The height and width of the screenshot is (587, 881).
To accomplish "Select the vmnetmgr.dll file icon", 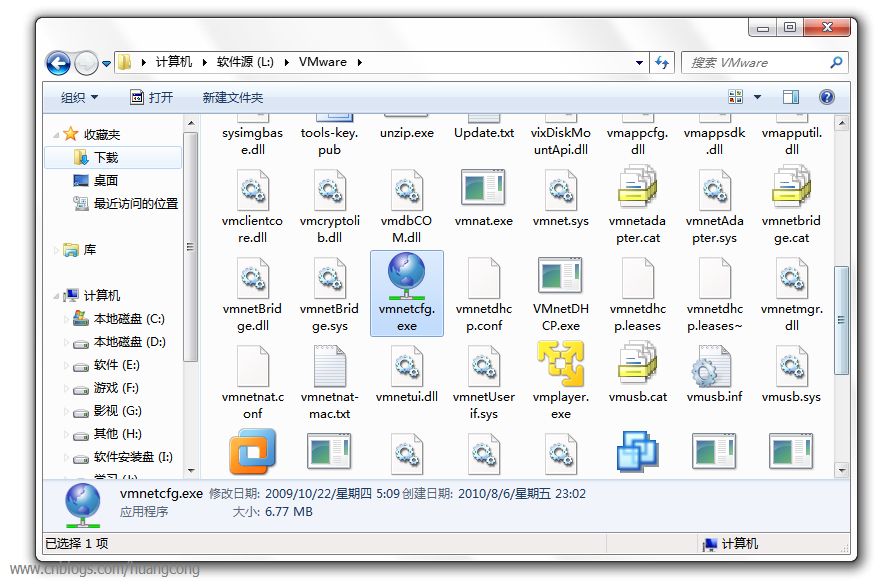I will point(792,278).
